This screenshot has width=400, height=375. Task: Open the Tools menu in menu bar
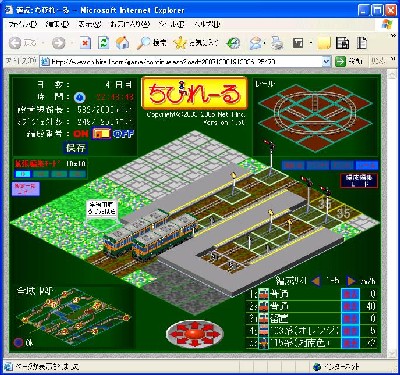[171, 24]
